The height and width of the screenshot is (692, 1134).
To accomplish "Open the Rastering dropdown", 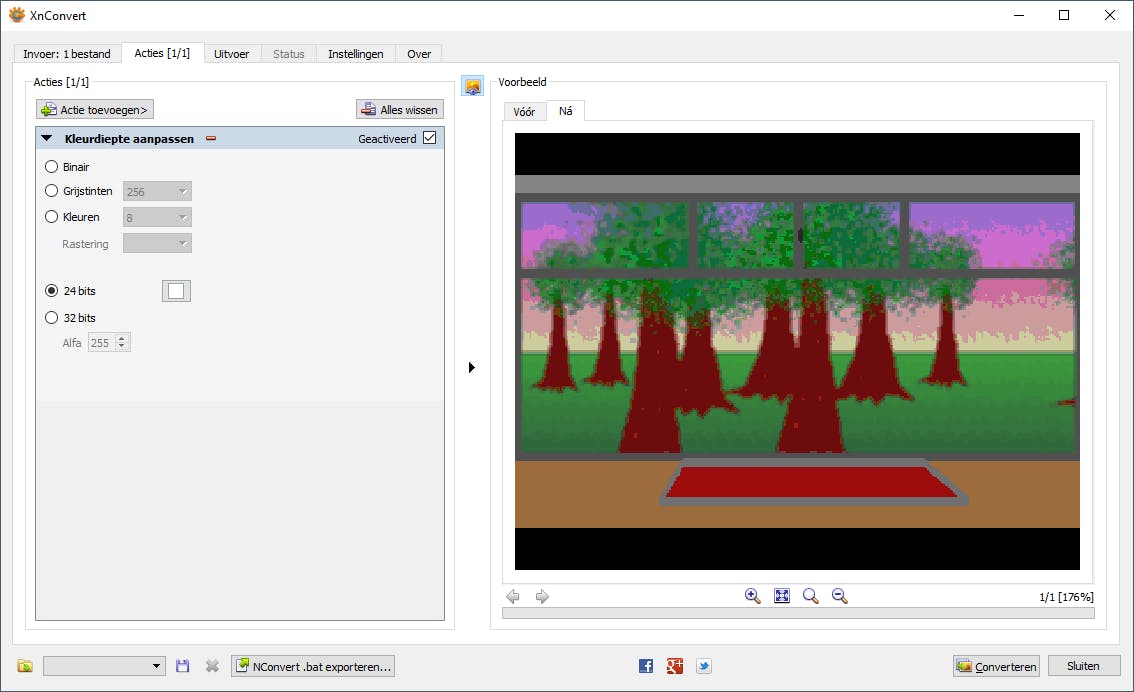I will (x=157, y=244).
